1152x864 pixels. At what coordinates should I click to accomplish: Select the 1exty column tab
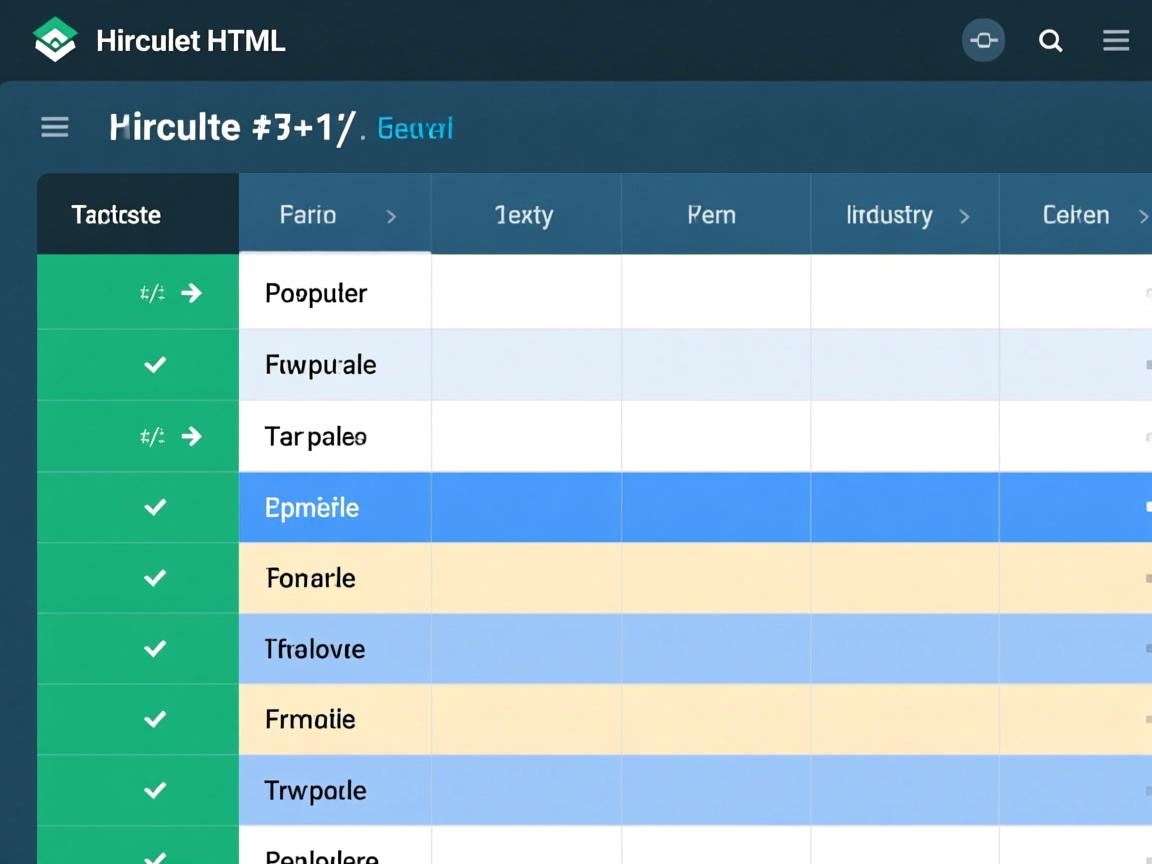(x=524, y=215)
